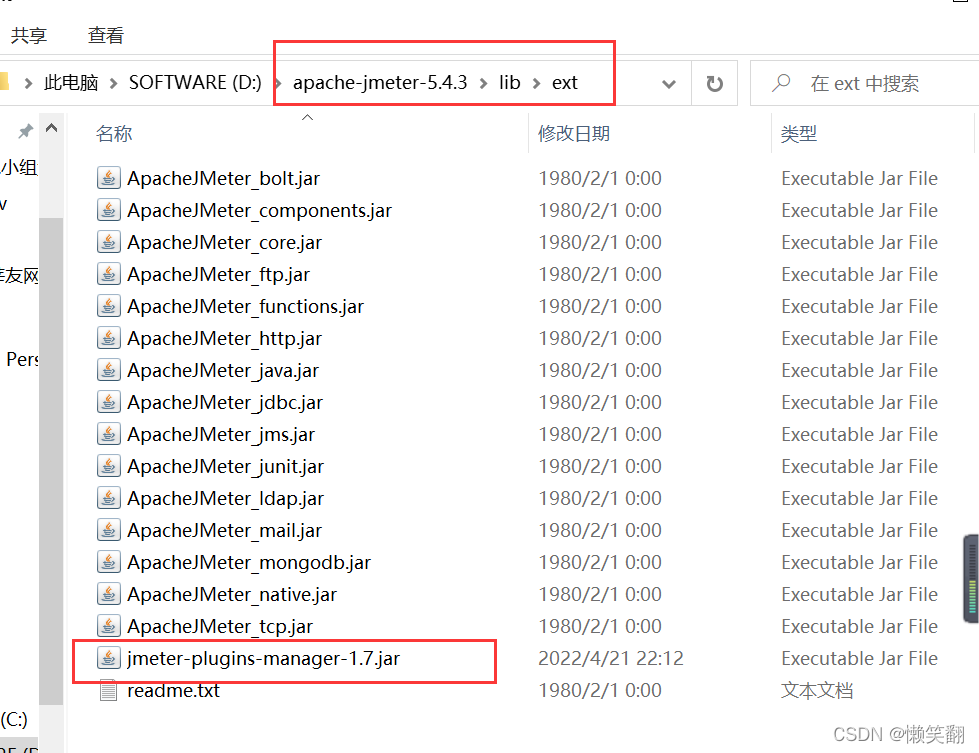The height and width of the screenshot is (753, 979).
Task: Select the file name ApacheJMeter_mongodb.jar
Action: (249, 563)
